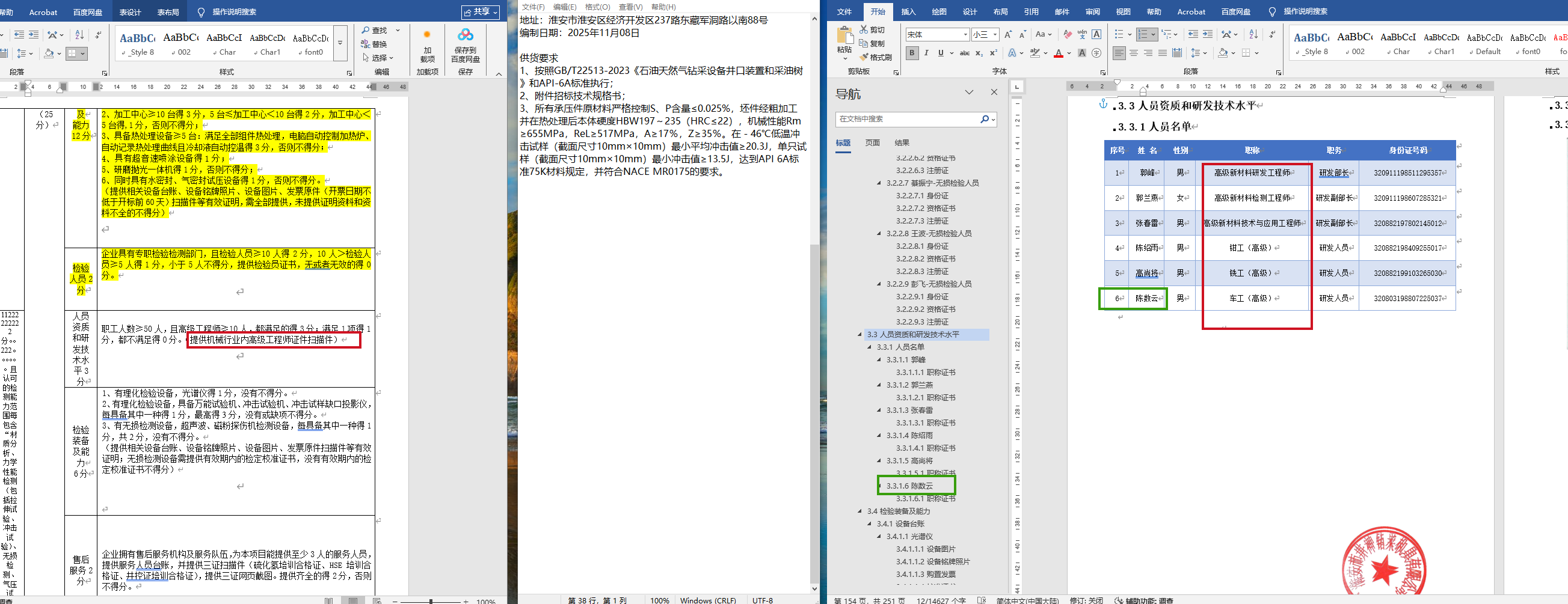
Task: Open Notepad's 格式(O) menu
Action: click(x=597, y=7)
